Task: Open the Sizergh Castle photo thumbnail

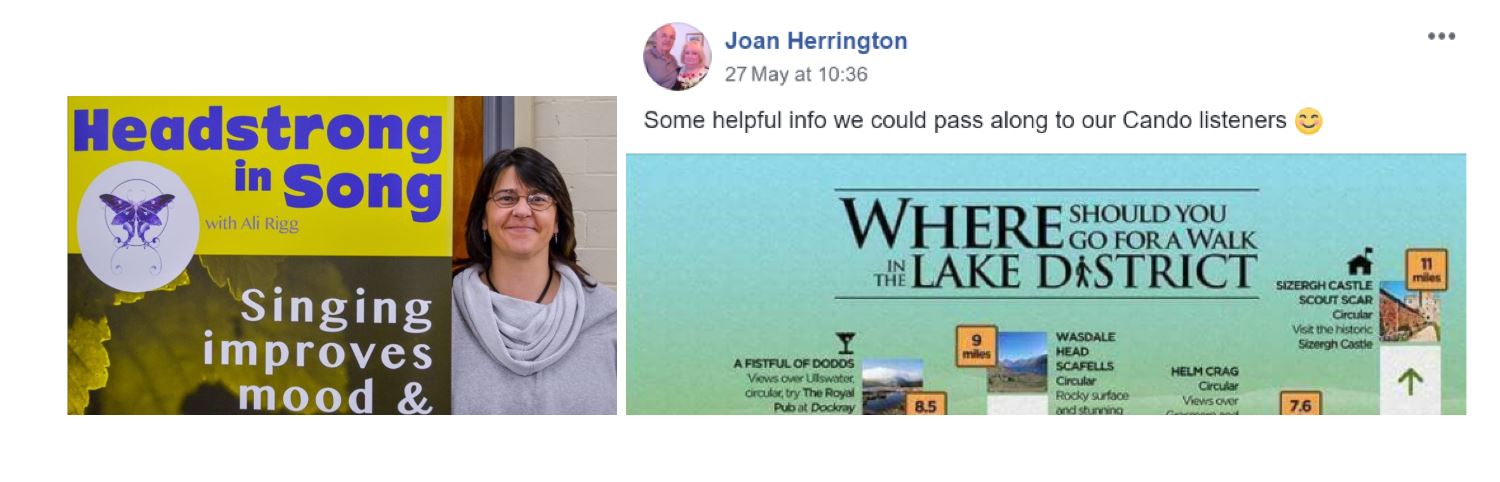Action: tap(1410, 313)
